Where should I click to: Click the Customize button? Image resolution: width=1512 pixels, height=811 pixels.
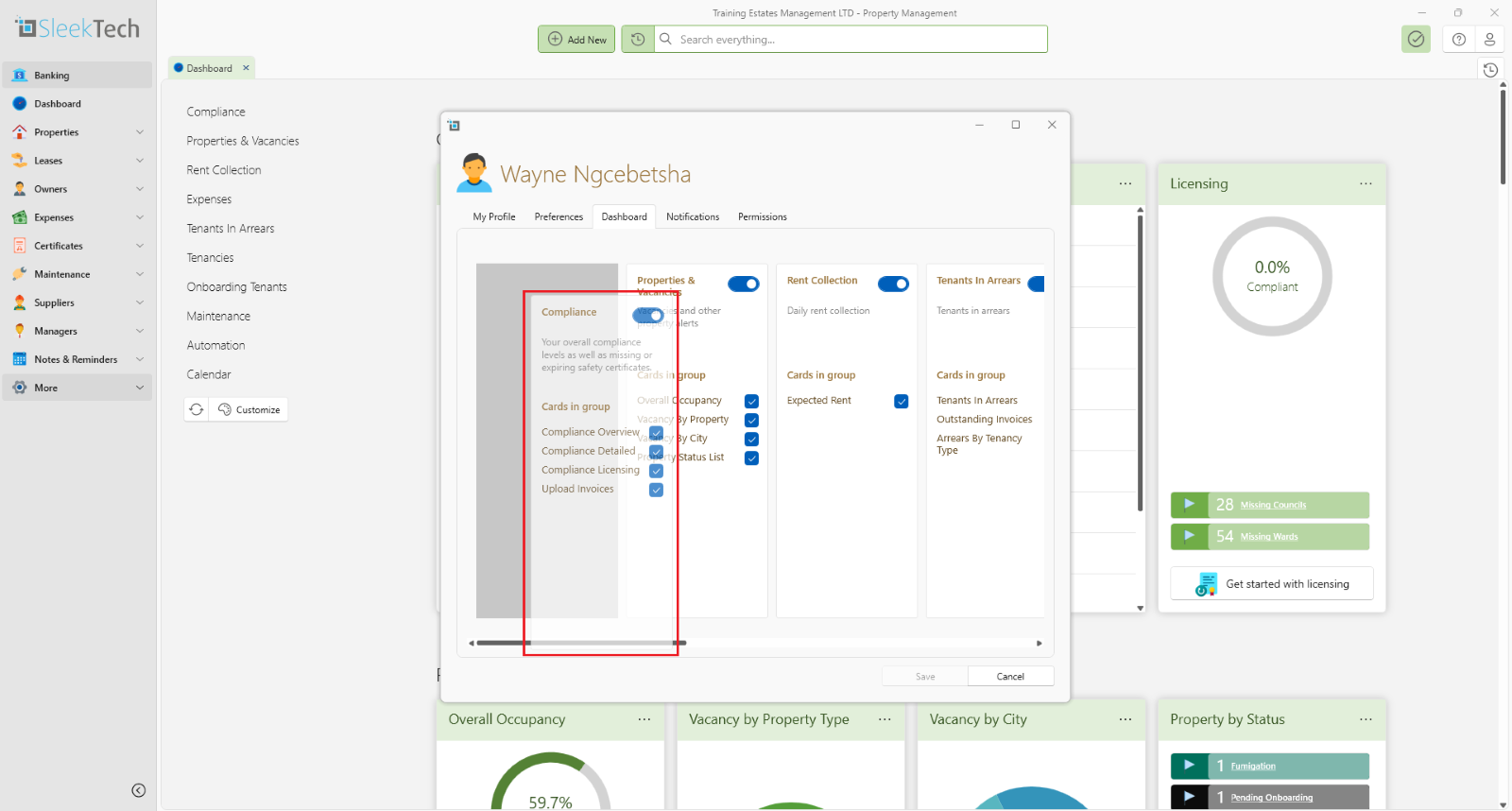pyautogui.click(x=249, y=409)
